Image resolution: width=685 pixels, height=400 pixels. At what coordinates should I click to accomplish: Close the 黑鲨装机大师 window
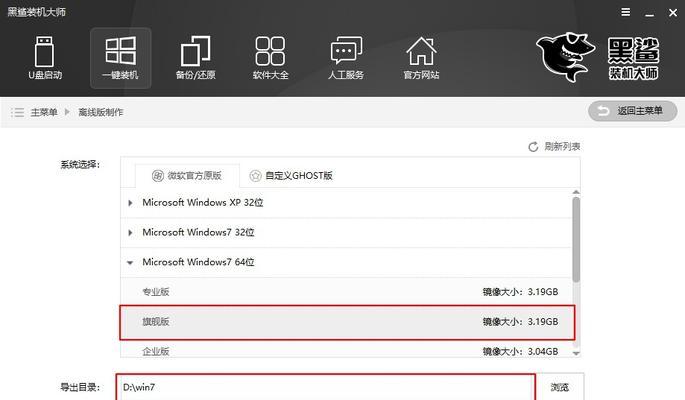click(673, 13)
